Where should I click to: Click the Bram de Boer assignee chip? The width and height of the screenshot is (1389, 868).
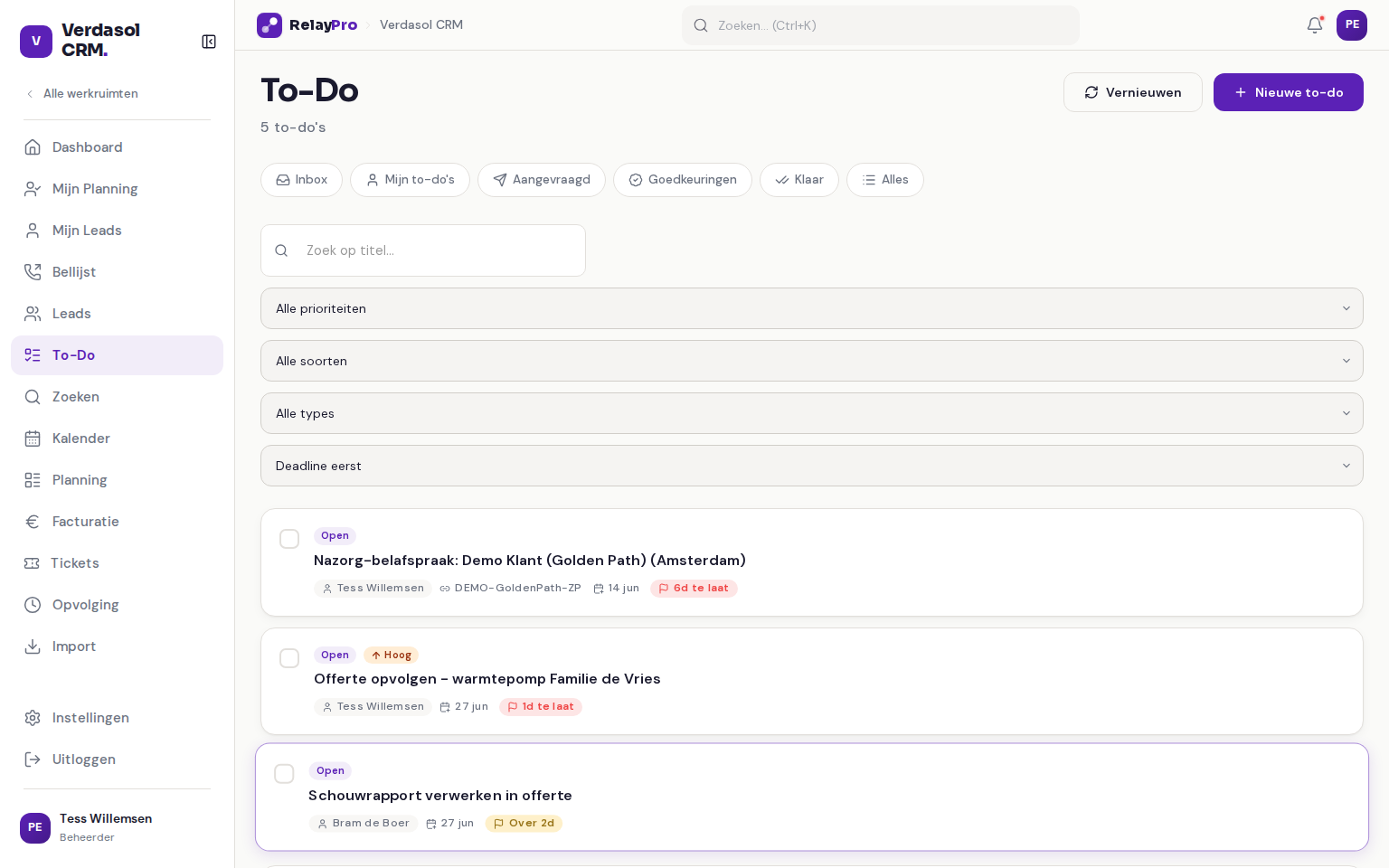[x=363, y=824]
